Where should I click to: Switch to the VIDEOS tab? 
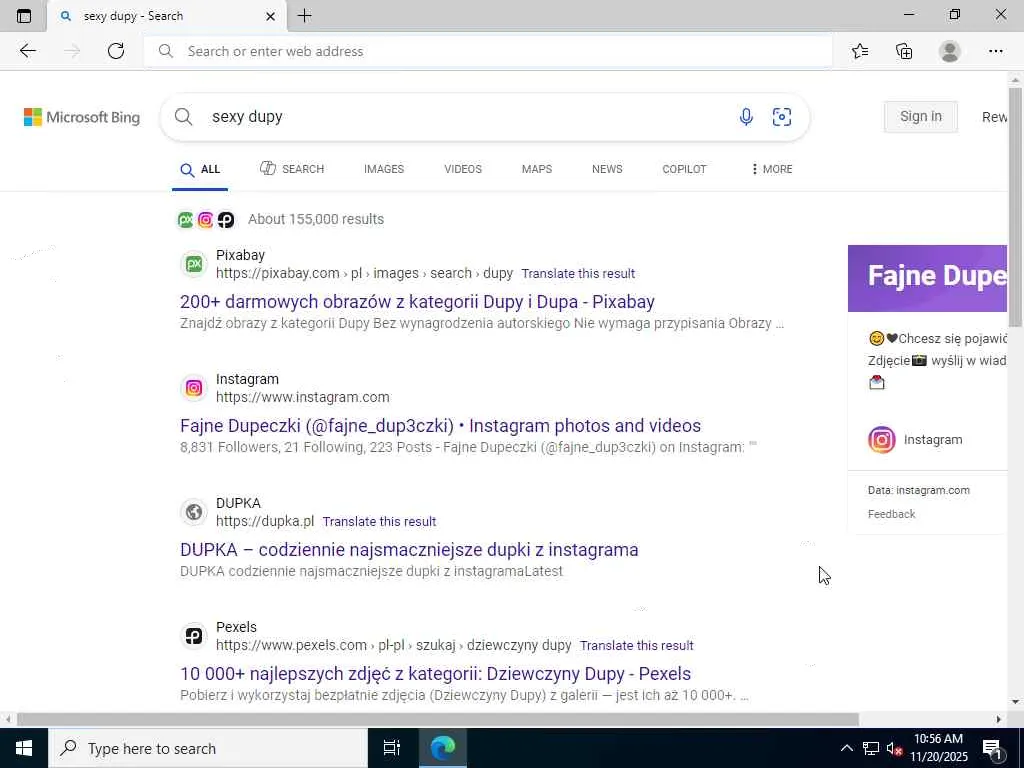[x=463, y=169]
